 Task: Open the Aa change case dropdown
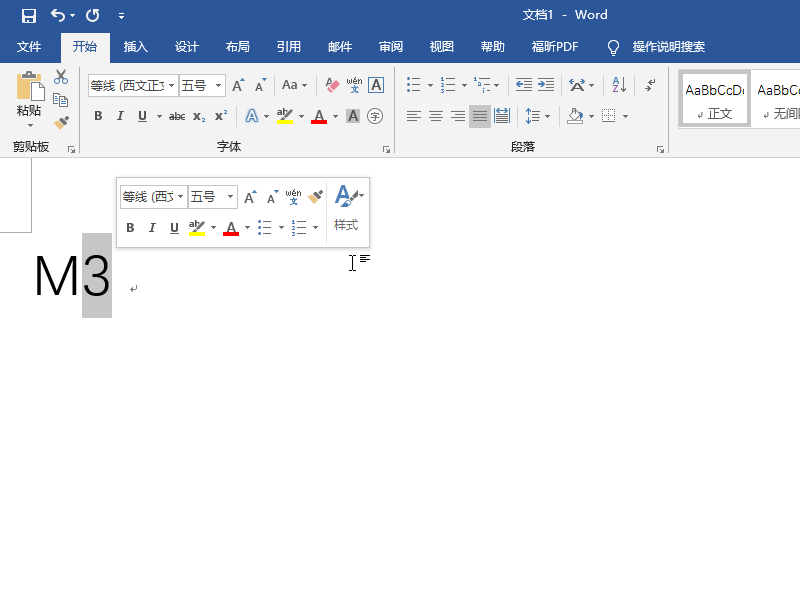point(294,85)
